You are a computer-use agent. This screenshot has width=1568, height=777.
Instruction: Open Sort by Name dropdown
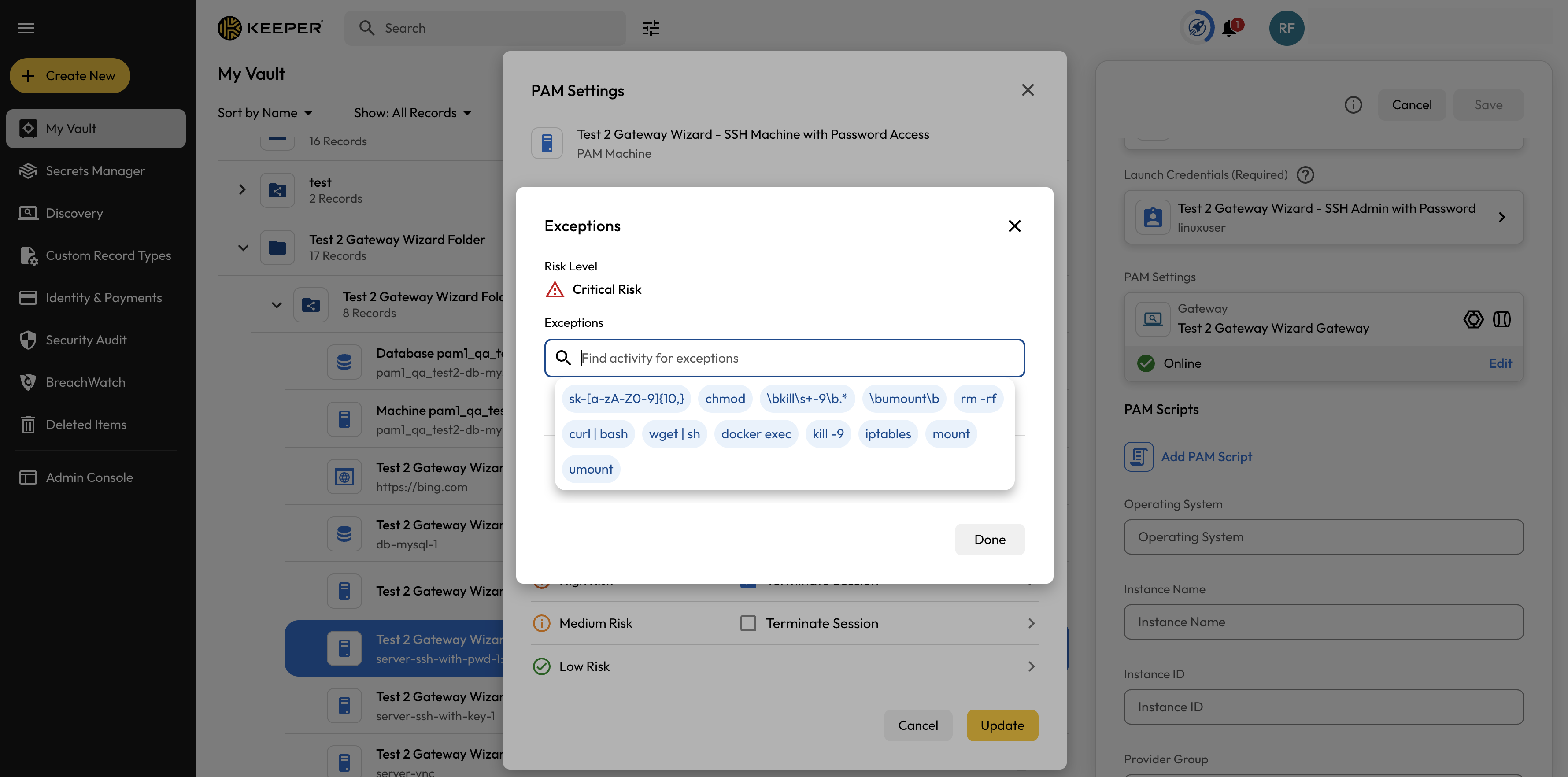coord(265,113)
